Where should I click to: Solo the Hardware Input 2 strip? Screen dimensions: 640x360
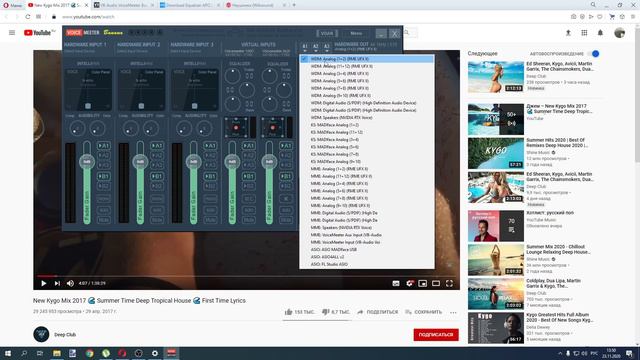[x=157, y=210]
